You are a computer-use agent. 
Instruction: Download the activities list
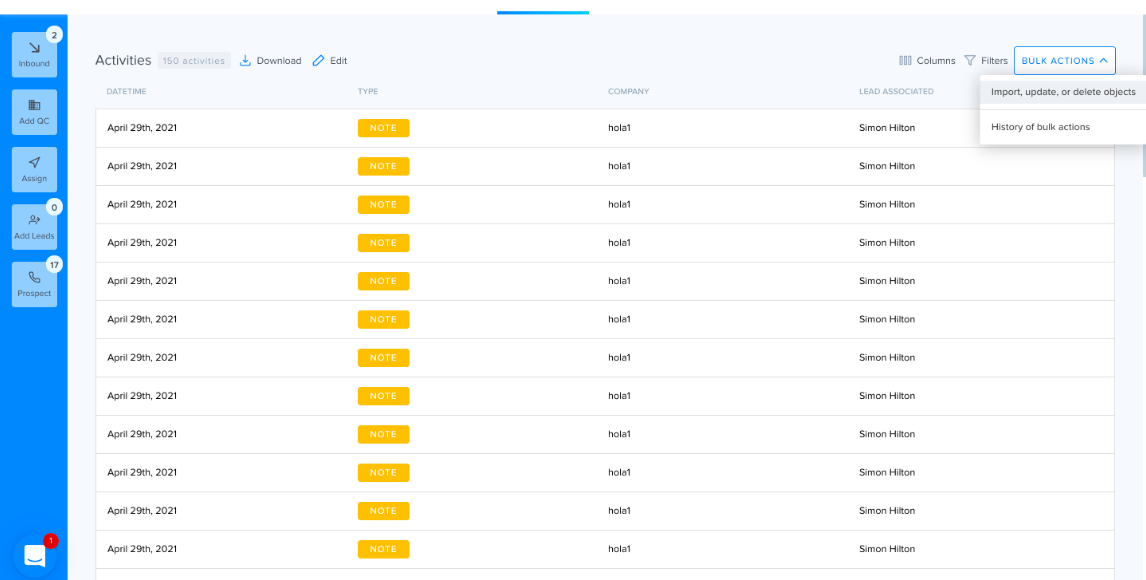click(270, 61)
